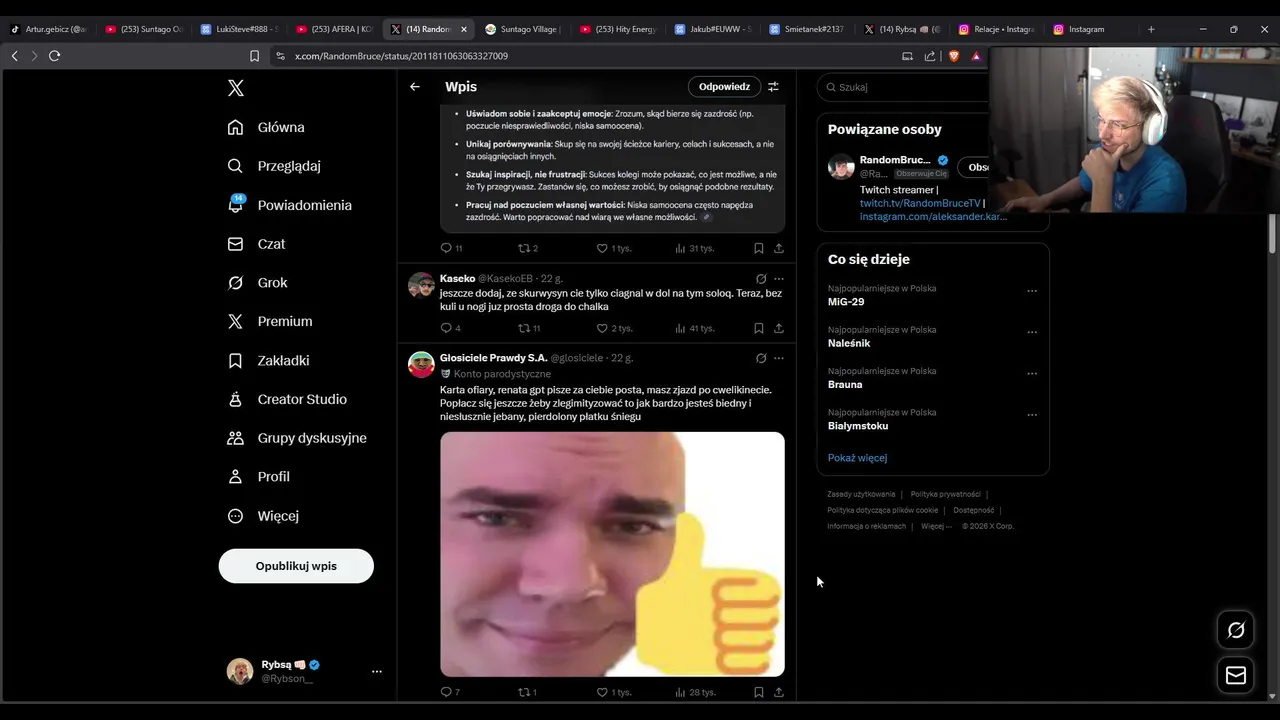The height and width of the screenshot is (720, 1280).
Task: Open options for Naleśnik trend
Action: pos(1032,332)
